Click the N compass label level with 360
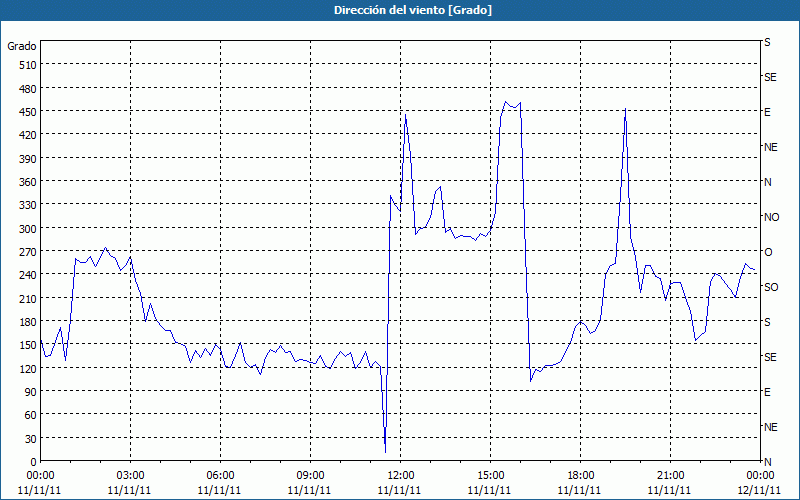 (768, 182)
